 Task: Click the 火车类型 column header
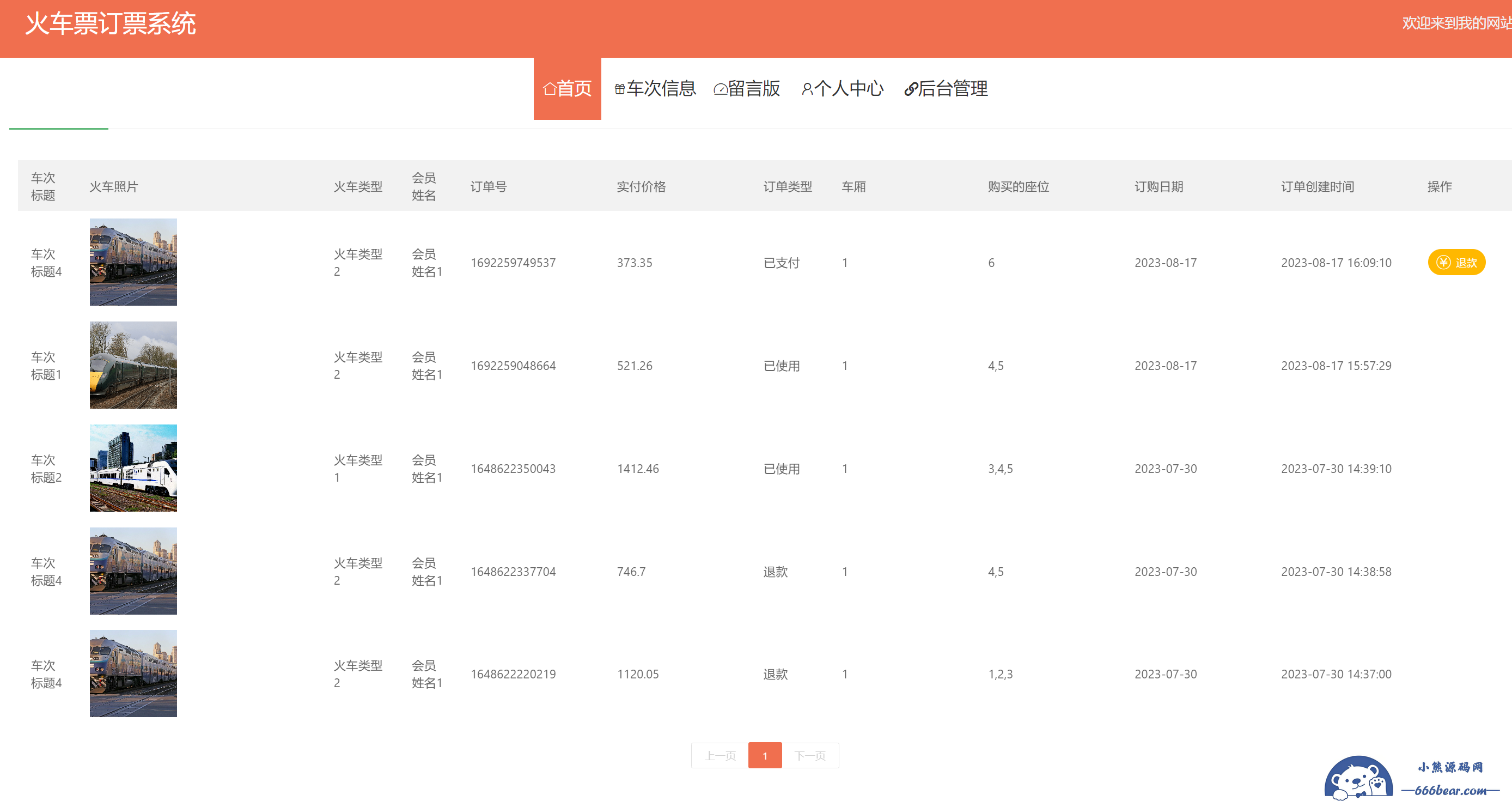point(358,187)
